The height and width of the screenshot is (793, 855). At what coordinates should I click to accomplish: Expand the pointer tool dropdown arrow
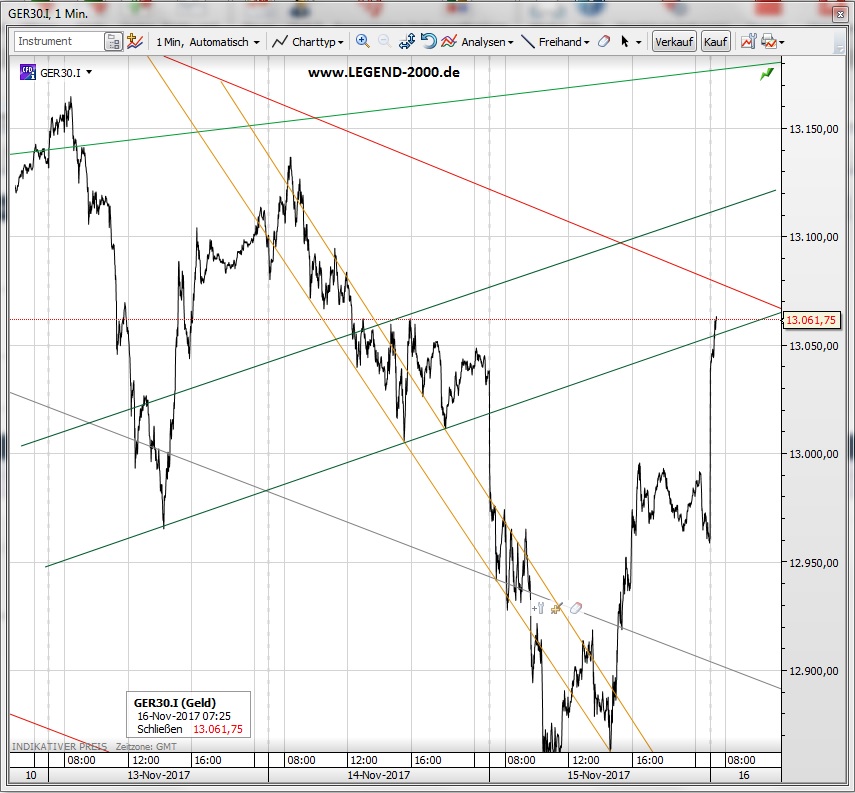tap(639, 42)
